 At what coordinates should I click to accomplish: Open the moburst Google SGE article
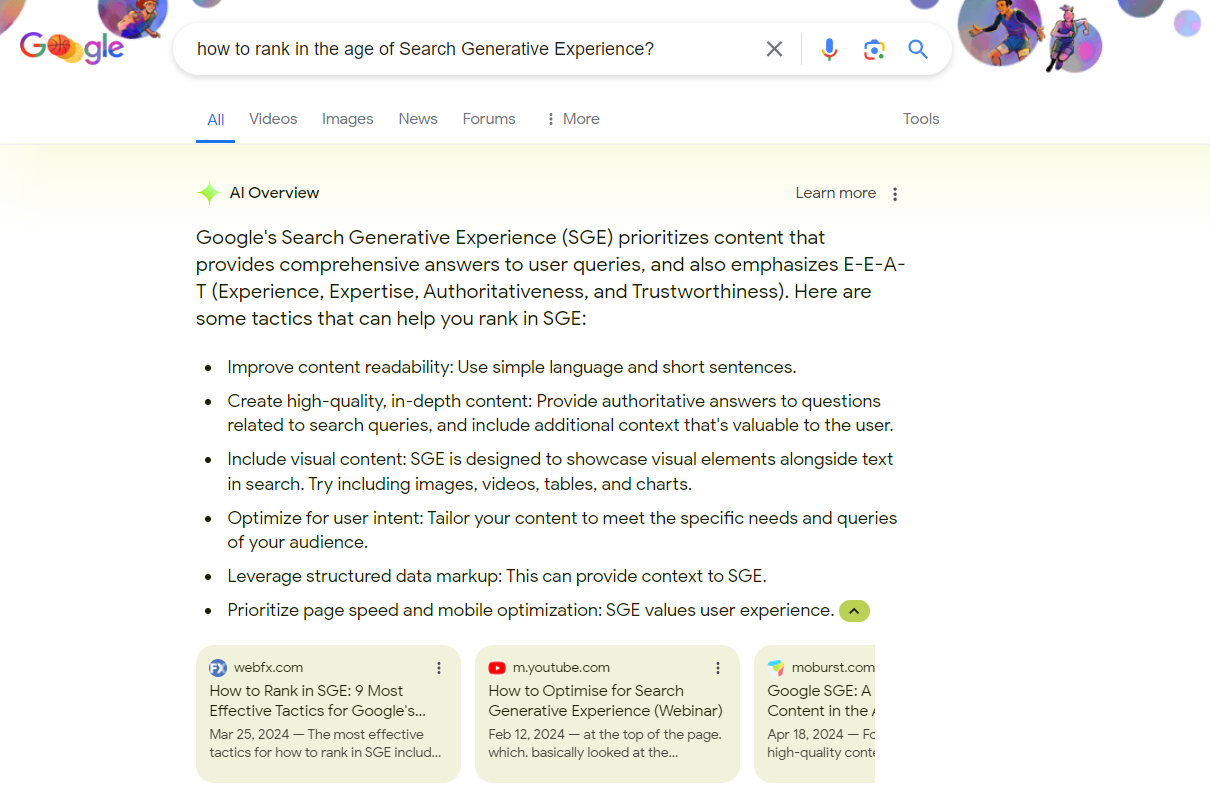[x=820, y=701]
